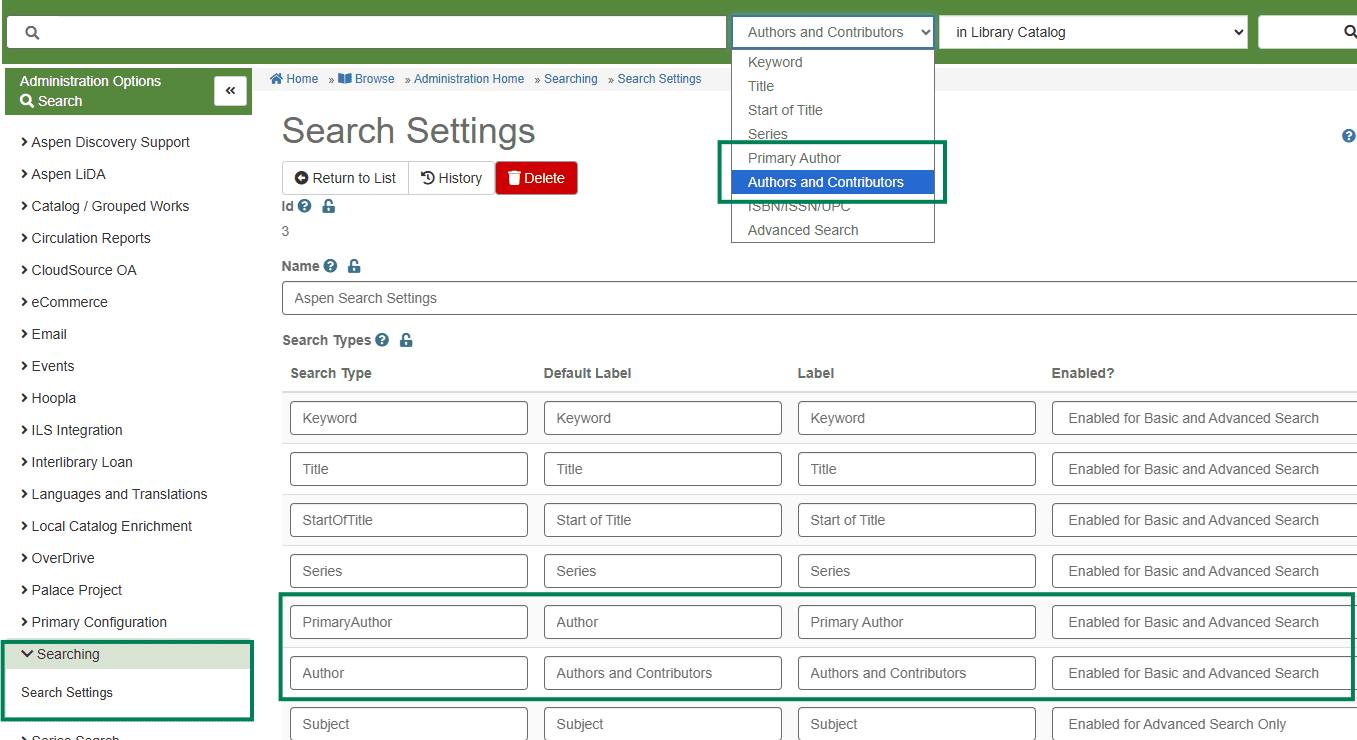Click the PrimaryAuthor search type field
The width and height of the screenshot is (1357, 740).
point(408,622)
